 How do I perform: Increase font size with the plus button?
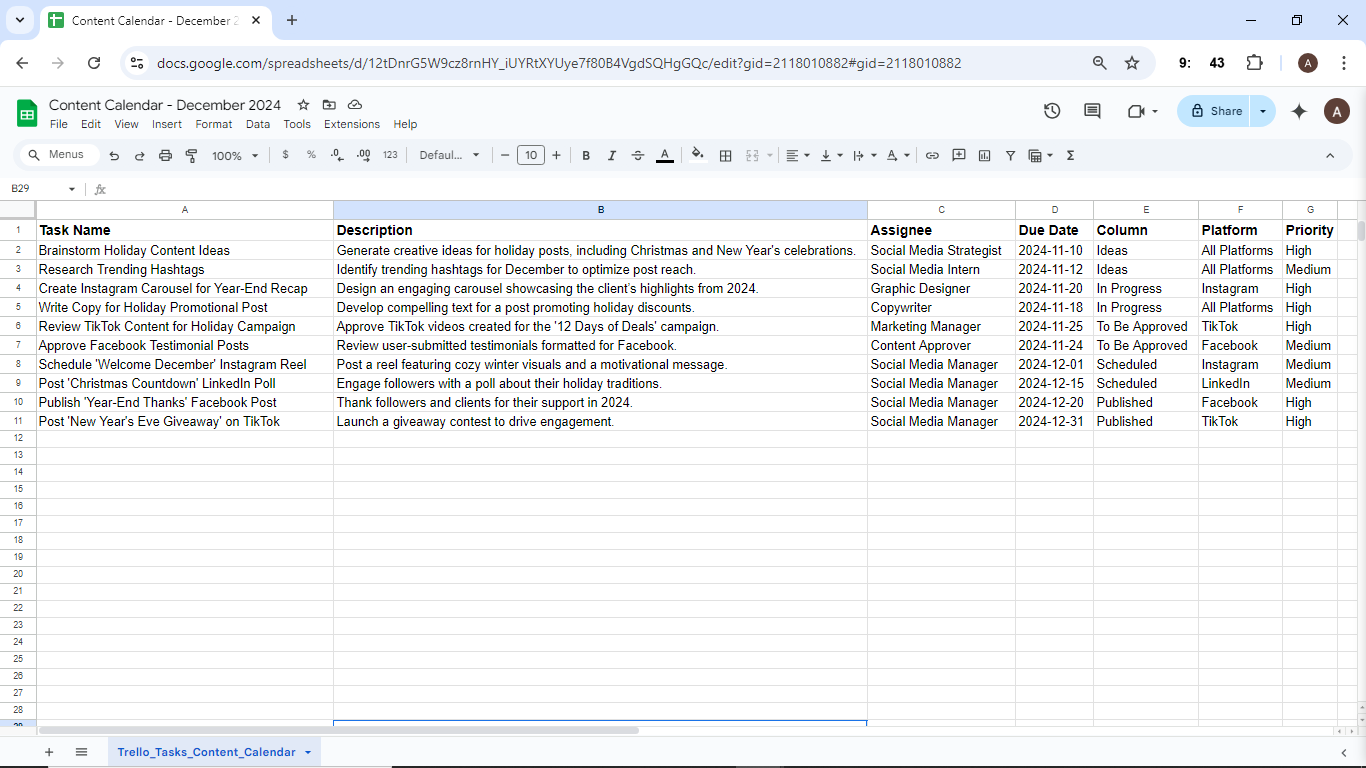click(556, 155)
